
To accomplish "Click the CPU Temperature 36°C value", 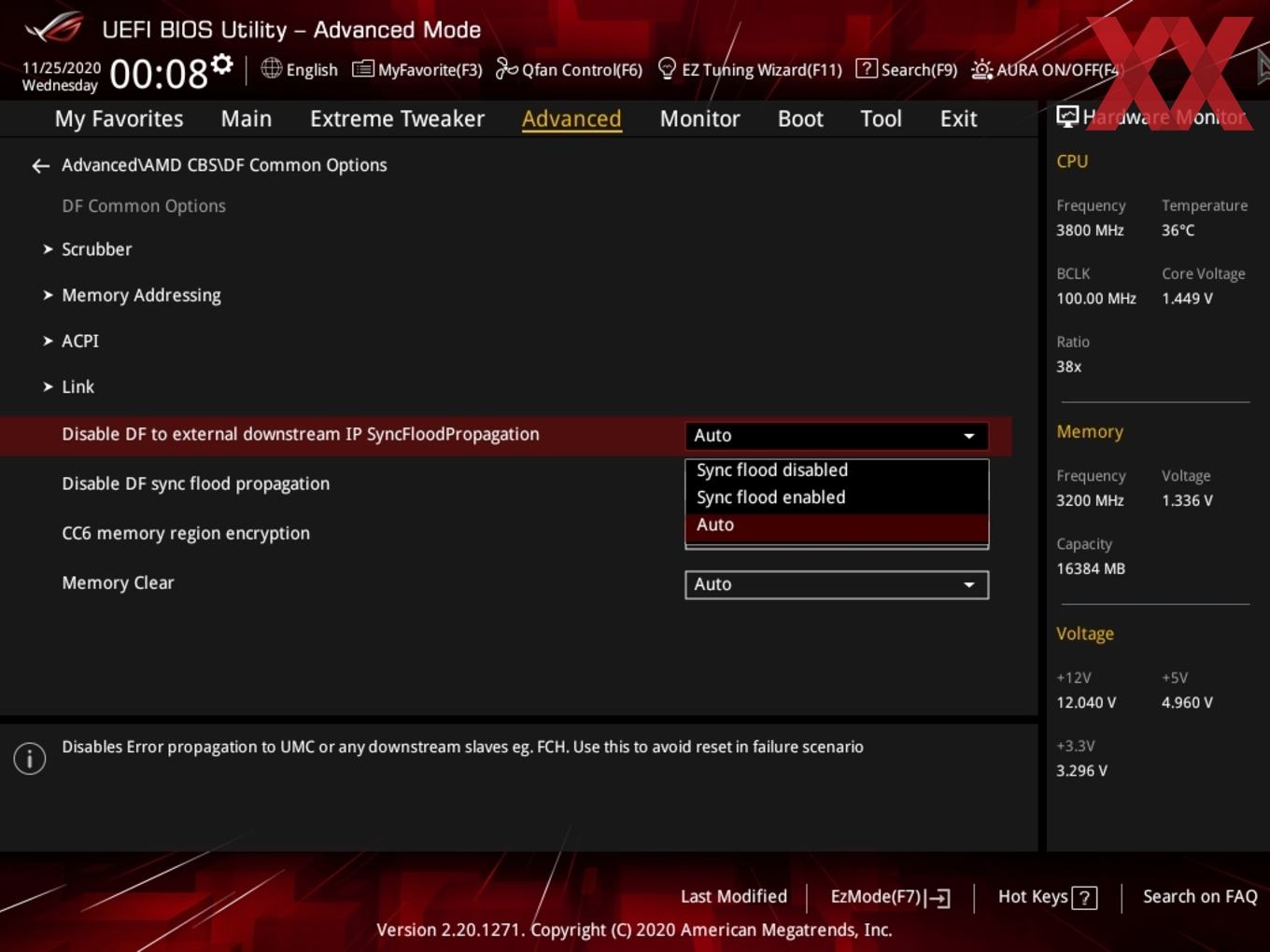I will coord(1178,230).
